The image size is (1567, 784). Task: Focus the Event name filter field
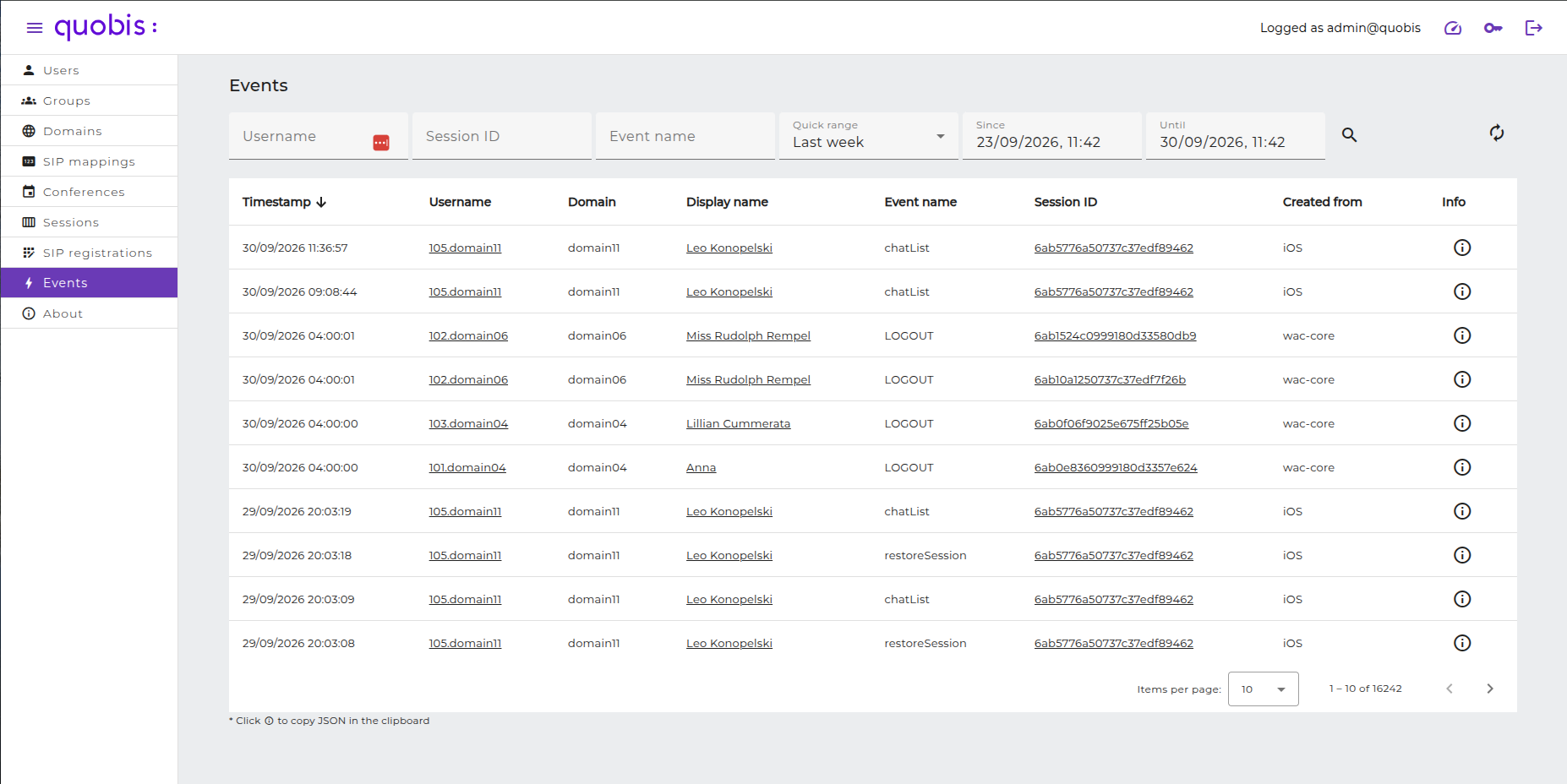pos(685,136)
